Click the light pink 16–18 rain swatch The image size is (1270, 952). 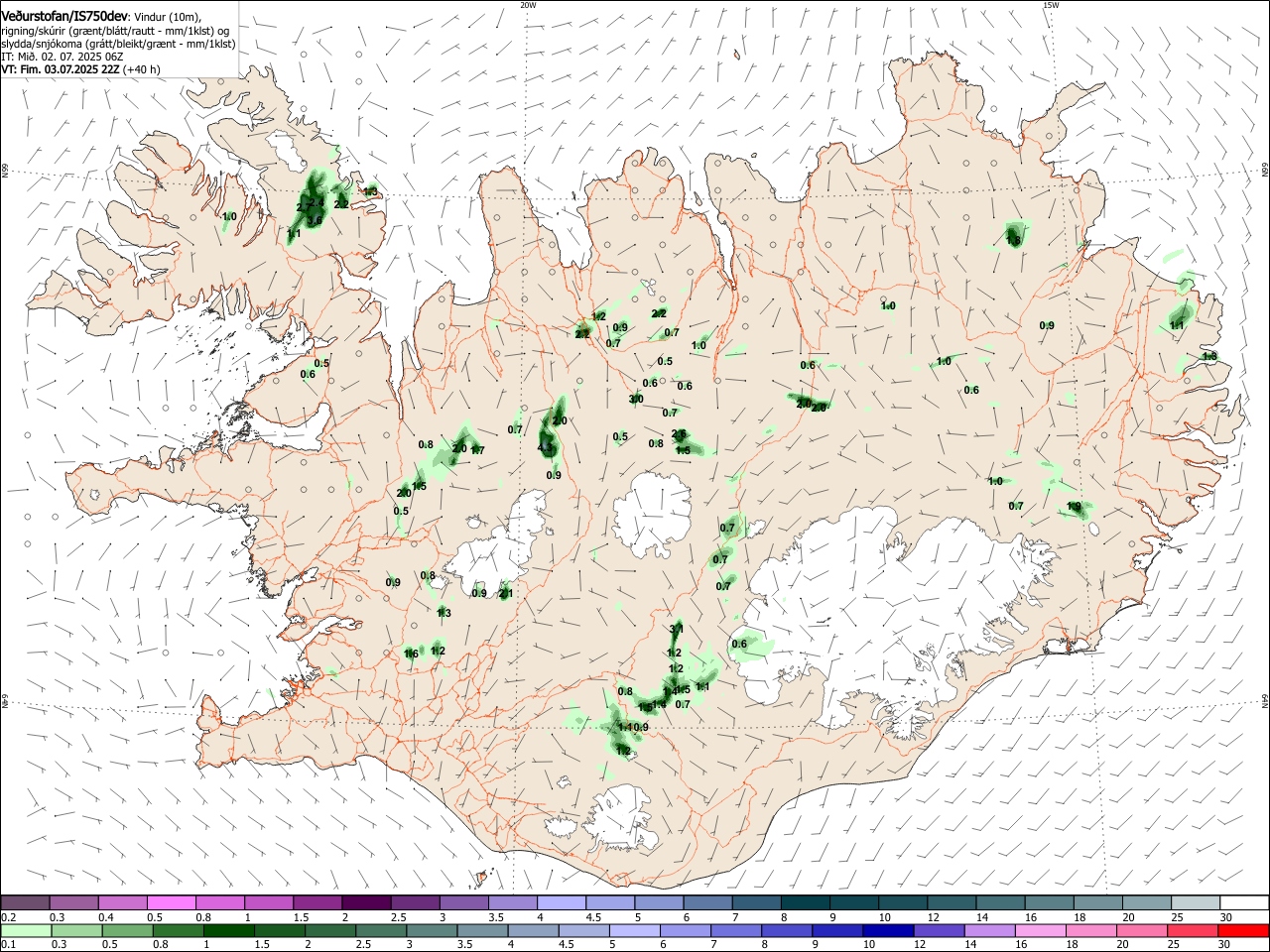pos(1040,930)
